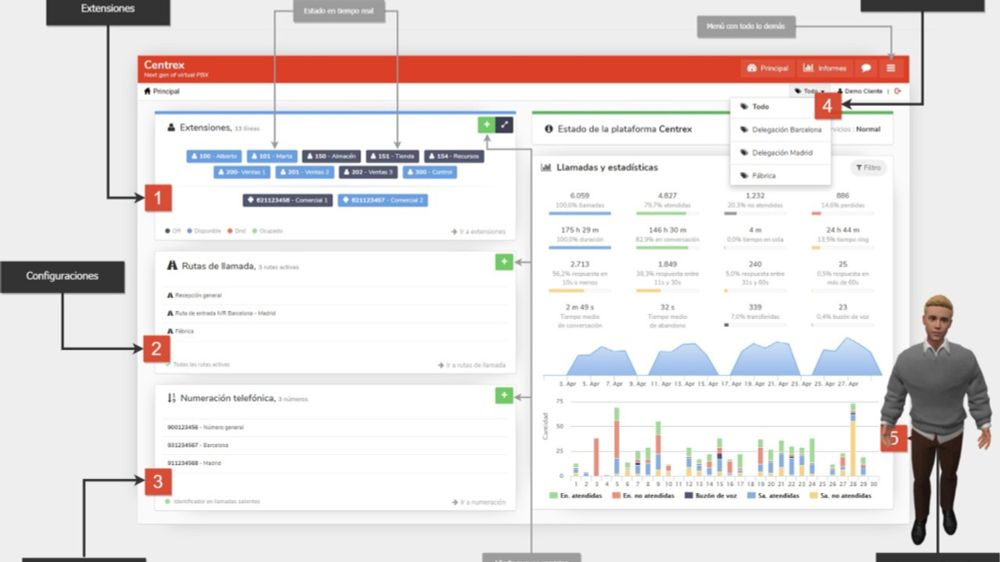The image size is (1000, 562).
Task: Click the logout icon next to Demo Cliente
Action: (x=898, y=91)
